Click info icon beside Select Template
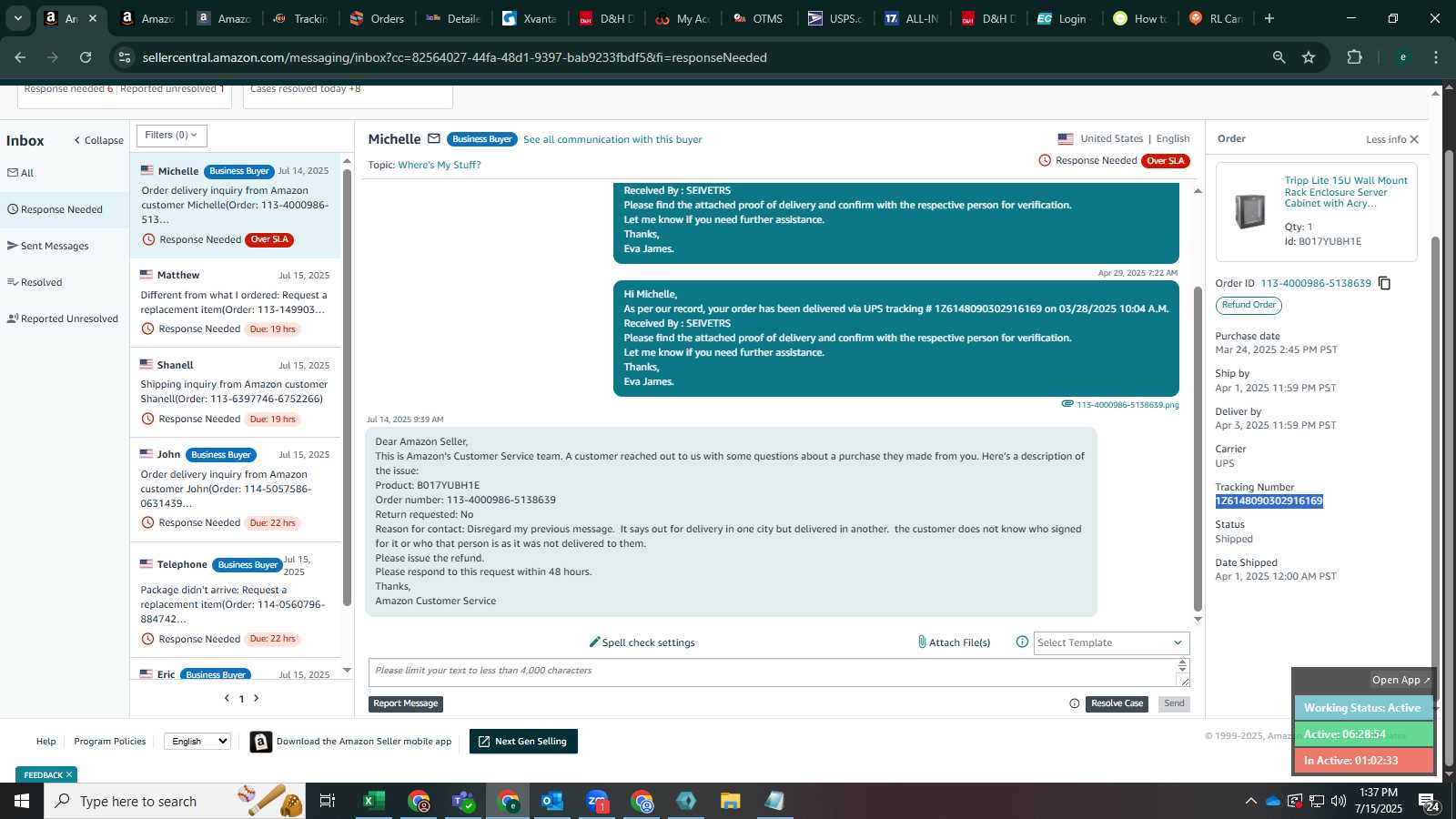The image size is (1456, 819). (x=1022, y=642)
